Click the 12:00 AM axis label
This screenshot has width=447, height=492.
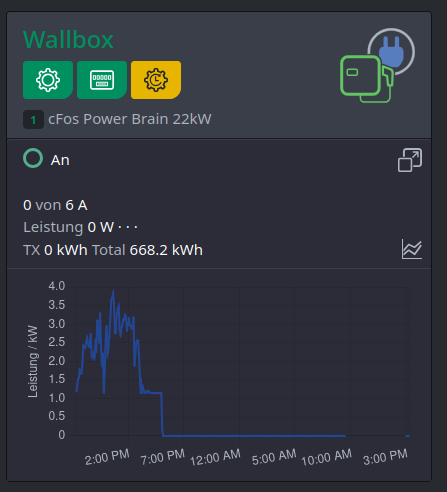[215, 457]
